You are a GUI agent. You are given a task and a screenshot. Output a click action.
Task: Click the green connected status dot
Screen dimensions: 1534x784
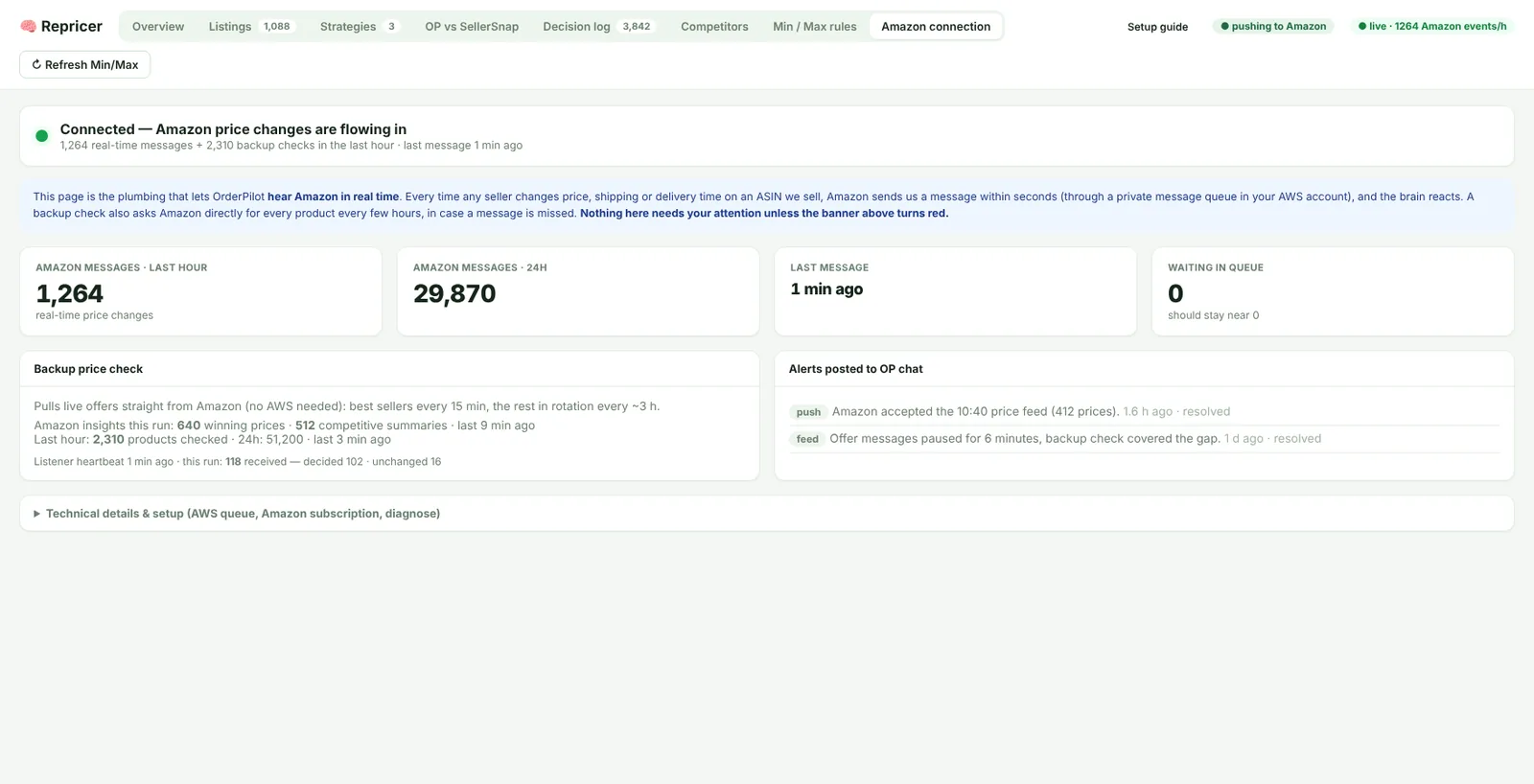41,136
